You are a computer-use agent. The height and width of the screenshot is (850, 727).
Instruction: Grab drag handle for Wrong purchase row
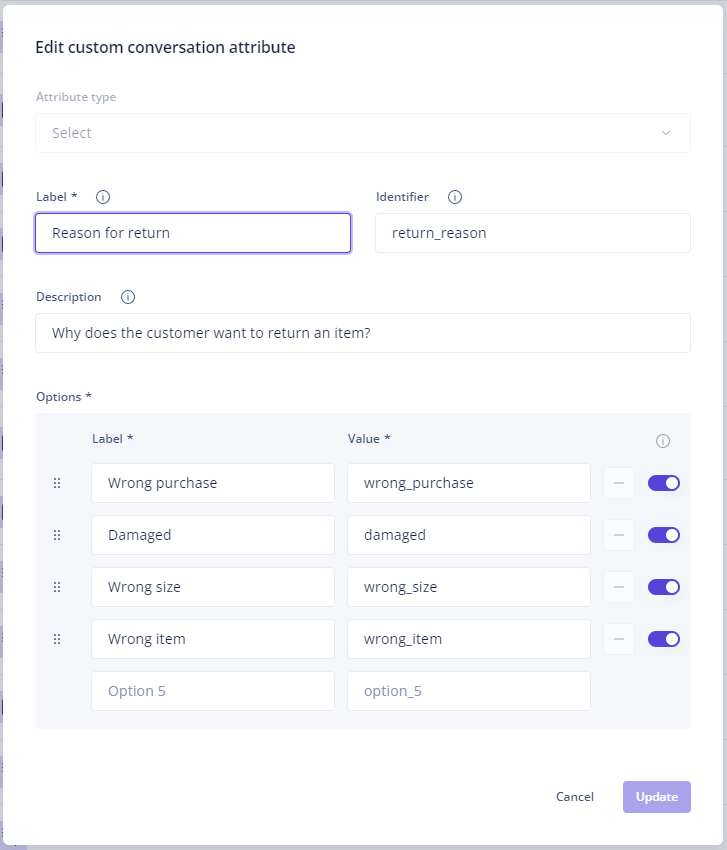57,483
